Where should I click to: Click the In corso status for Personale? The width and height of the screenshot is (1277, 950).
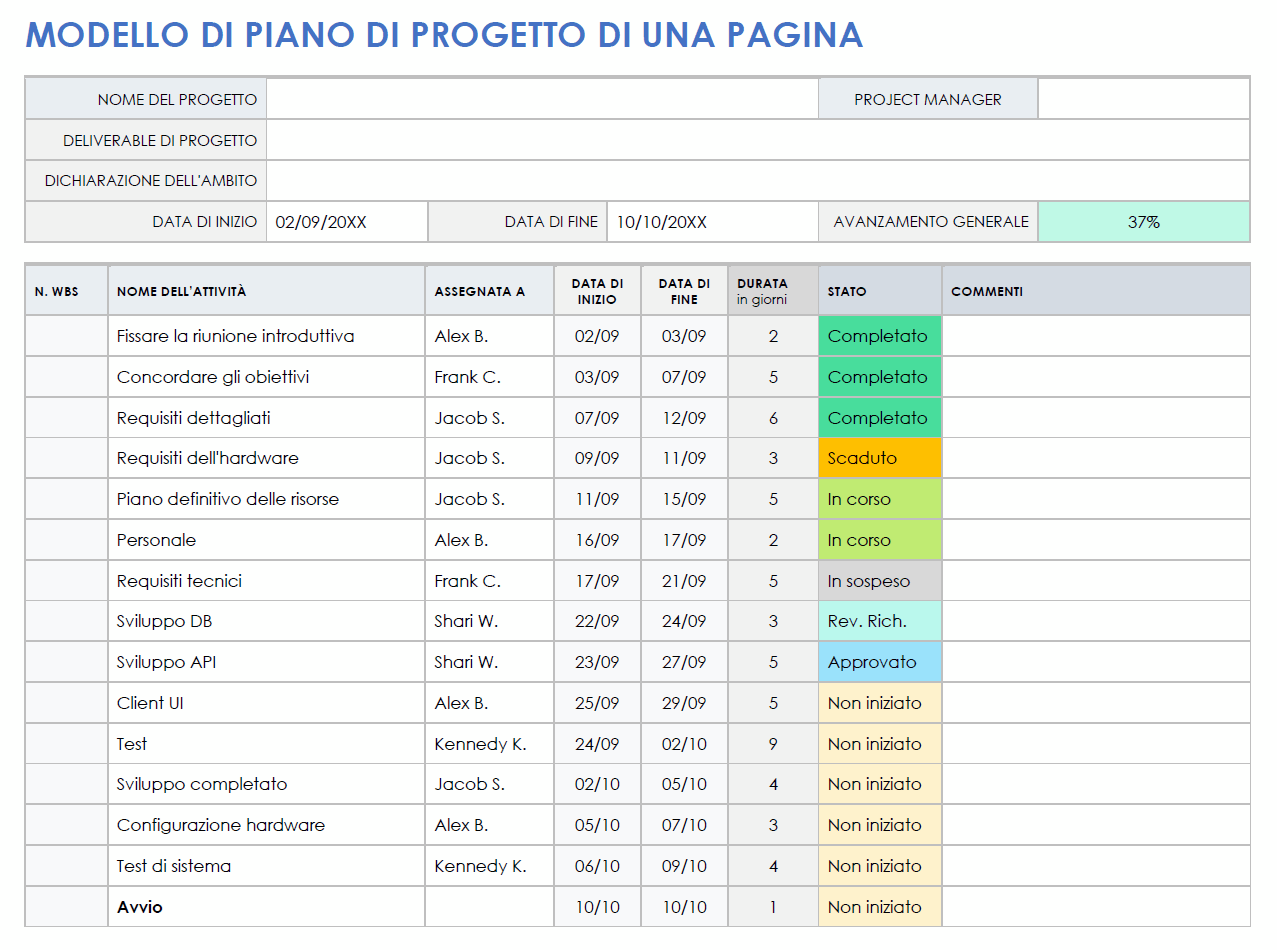pyautogui.click(x=879, y=539)
